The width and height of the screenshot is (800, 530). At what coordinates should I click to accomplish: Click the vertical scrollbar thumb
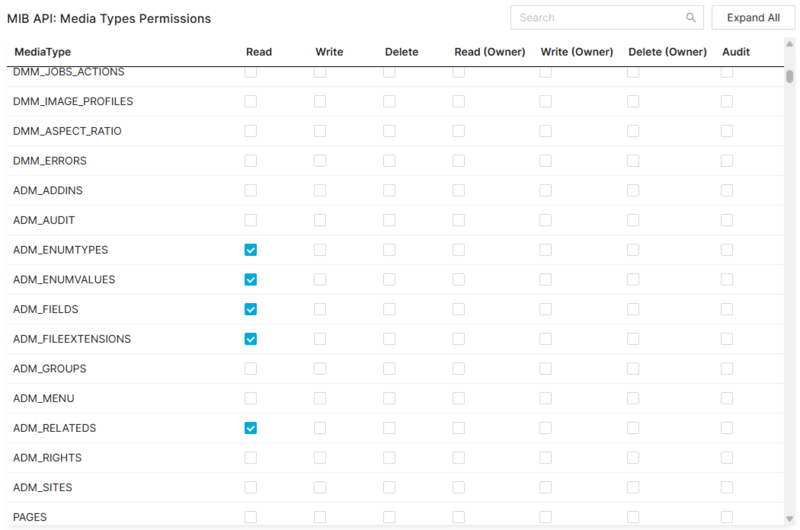click(790, 78)
